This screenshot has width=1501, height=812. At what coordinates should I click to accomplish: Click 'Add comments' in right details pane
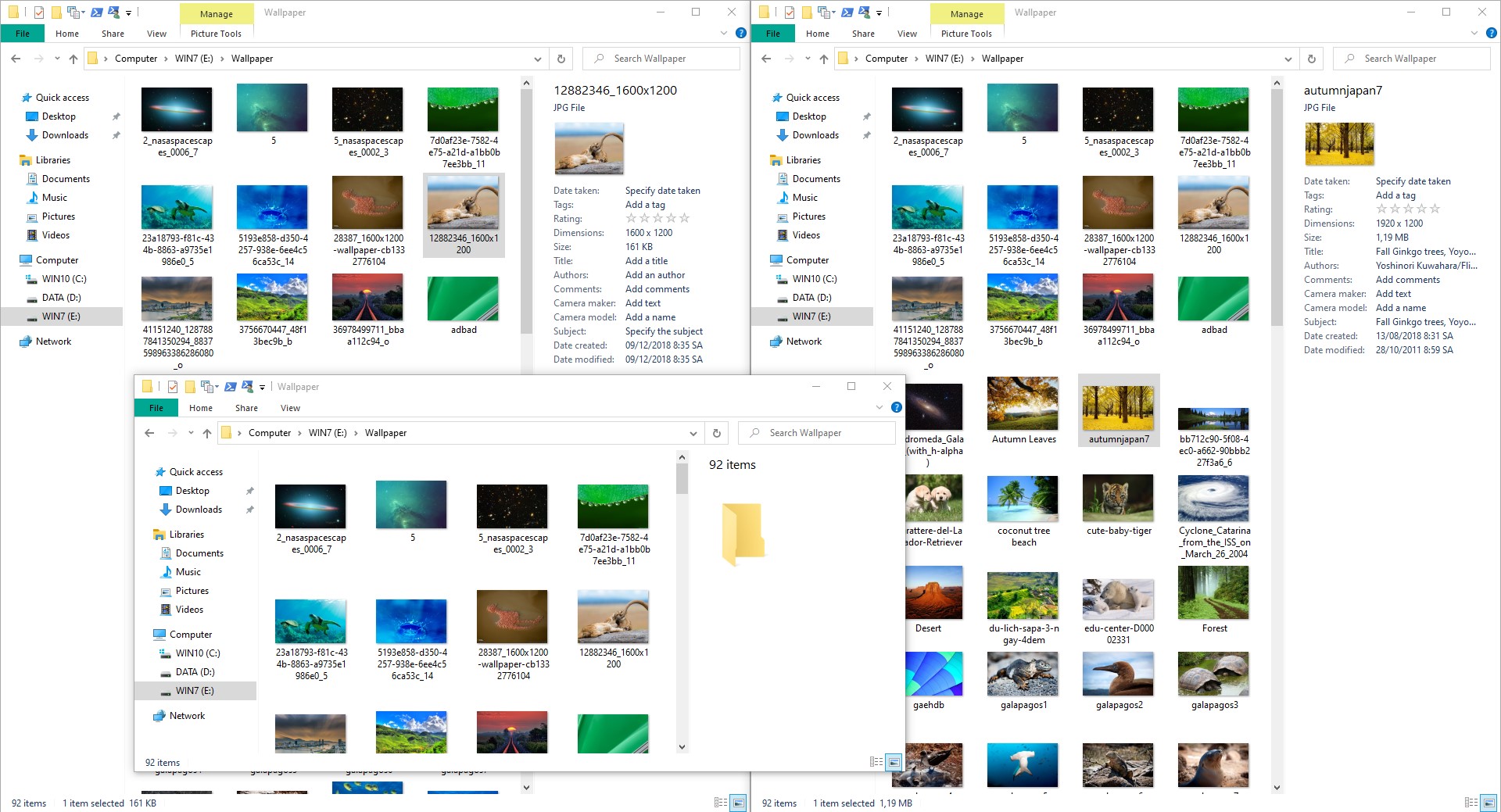1407,280
